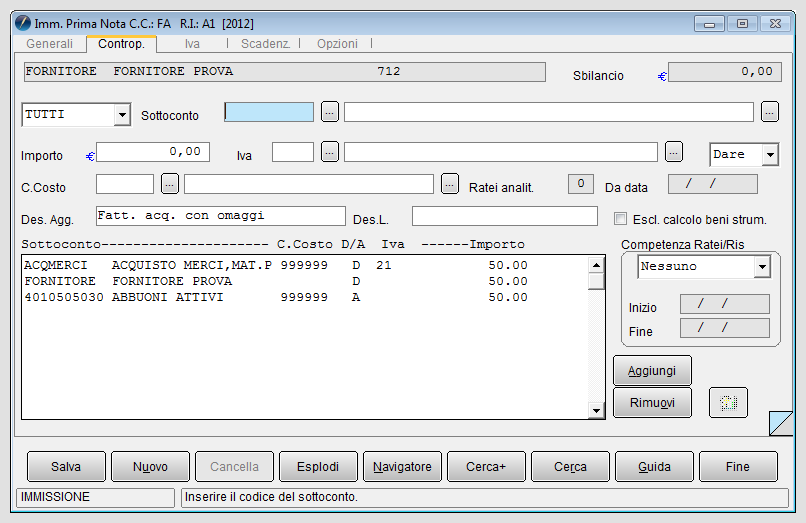Image resolution: width=806 pixels, height=523 pixels.
Task: Click the Fine date field under Competenza
Action: (725, 328)
